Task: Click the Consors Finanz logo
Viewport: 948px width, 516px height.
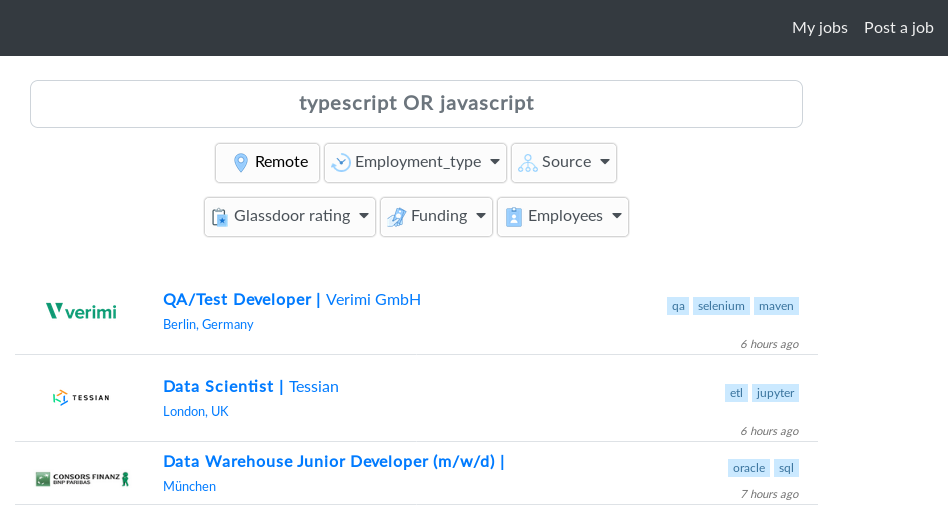Action: (x=82, y=479)
